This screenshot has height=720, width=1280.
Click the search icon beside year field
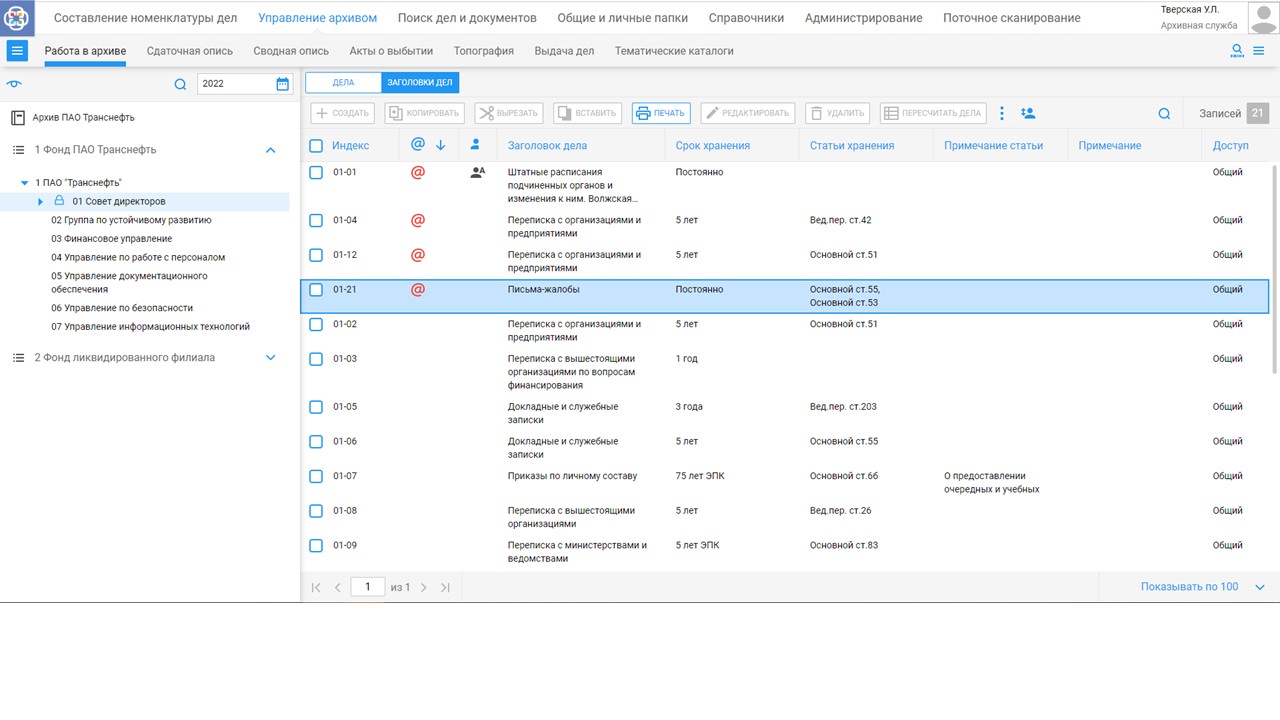point(180,85)
